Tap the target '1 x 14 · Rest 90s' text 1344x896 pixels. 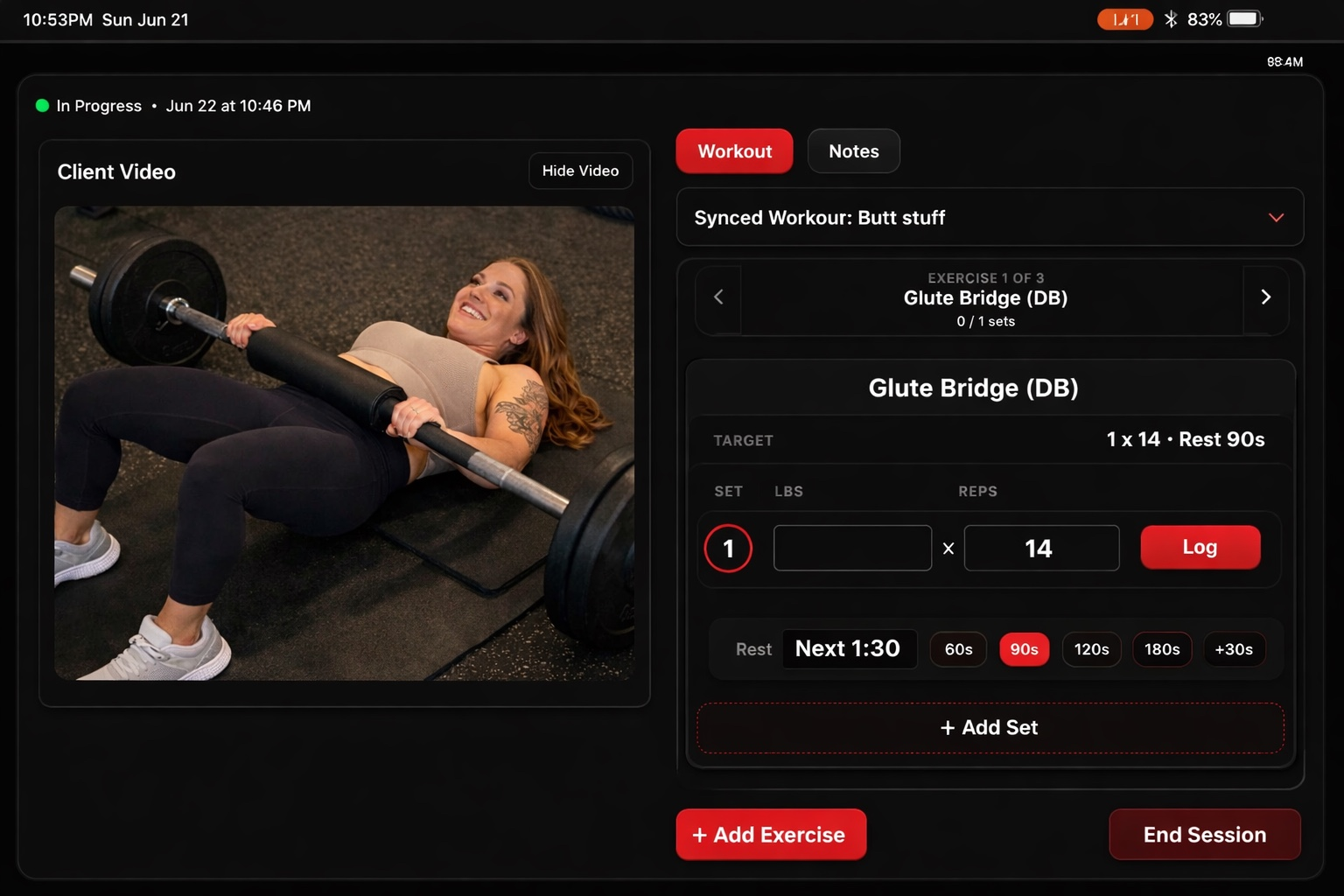click(1186, 439)
